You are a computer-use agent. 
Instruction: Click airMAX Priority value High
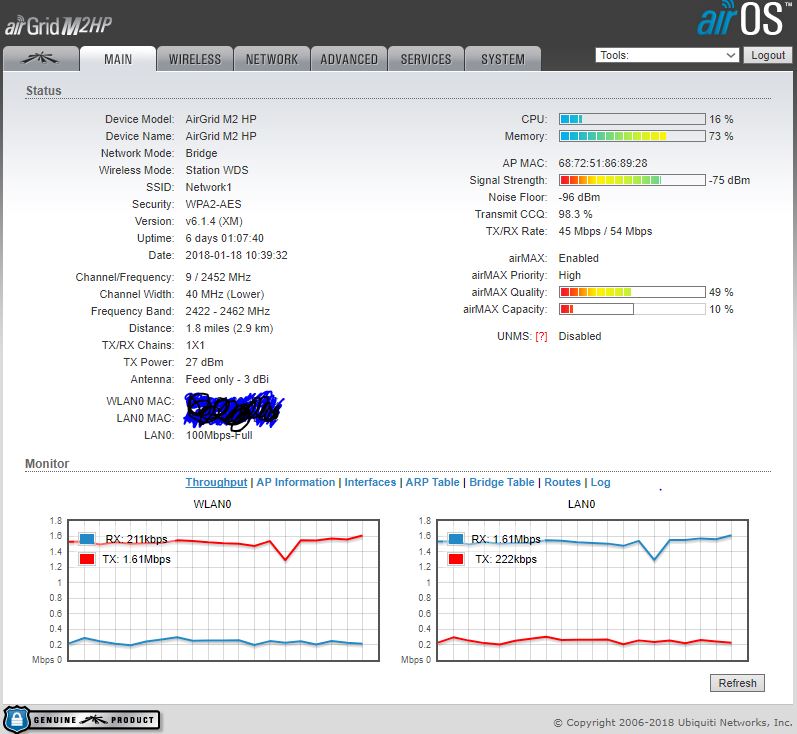(570, 275)
